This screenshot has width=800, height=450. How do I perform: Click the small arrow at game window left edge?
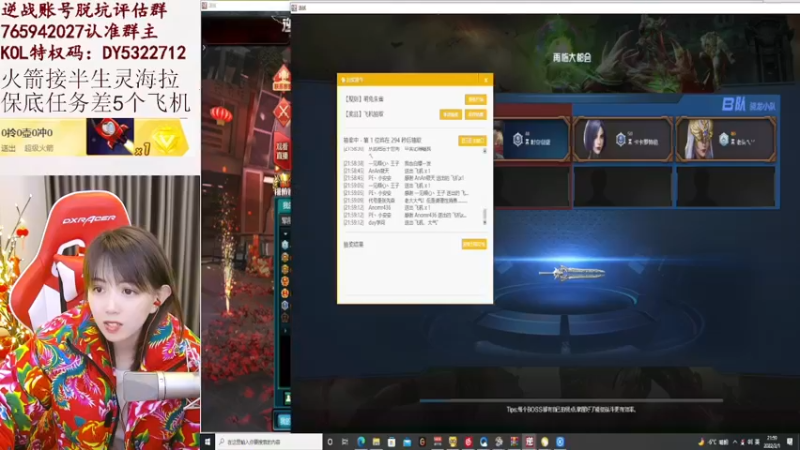(x=204, y=47)
